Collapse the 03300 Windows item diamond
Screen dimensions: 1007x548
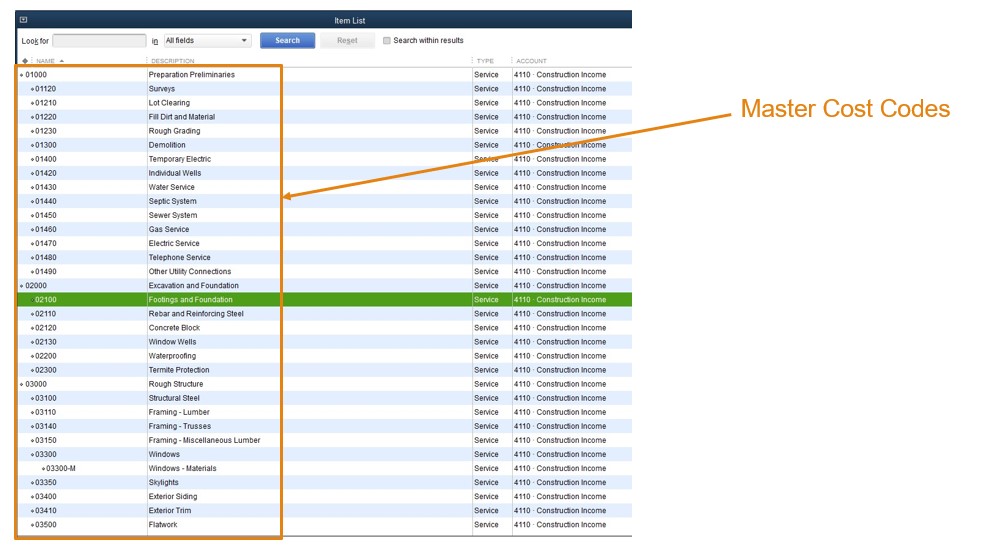[x=32, y=455]
